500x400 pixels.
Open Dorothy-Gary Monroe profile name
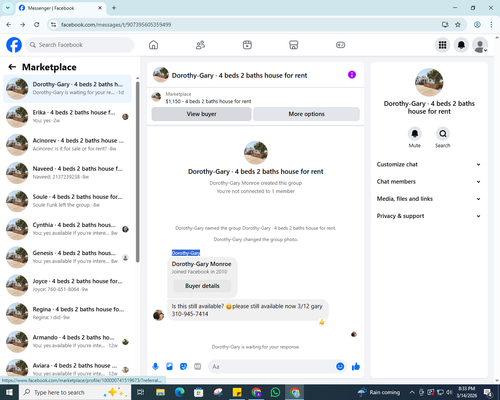click(201, 264)
